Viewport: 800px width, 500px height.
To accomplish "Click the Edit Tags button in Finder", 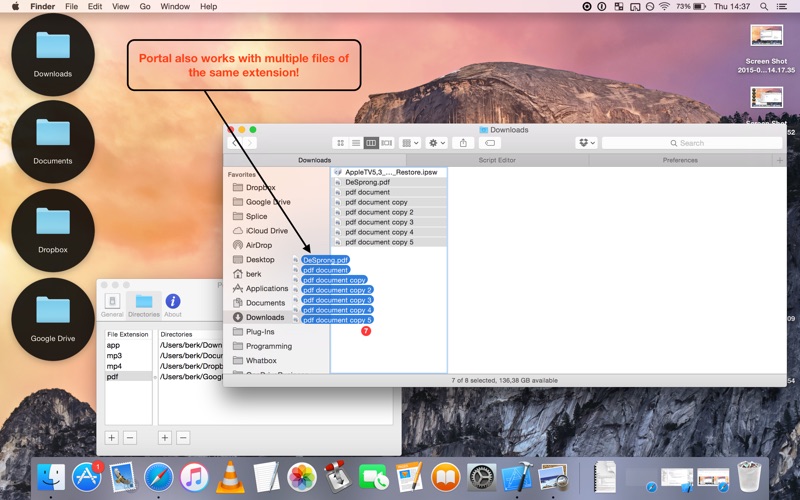I will [x=490, y=143].
